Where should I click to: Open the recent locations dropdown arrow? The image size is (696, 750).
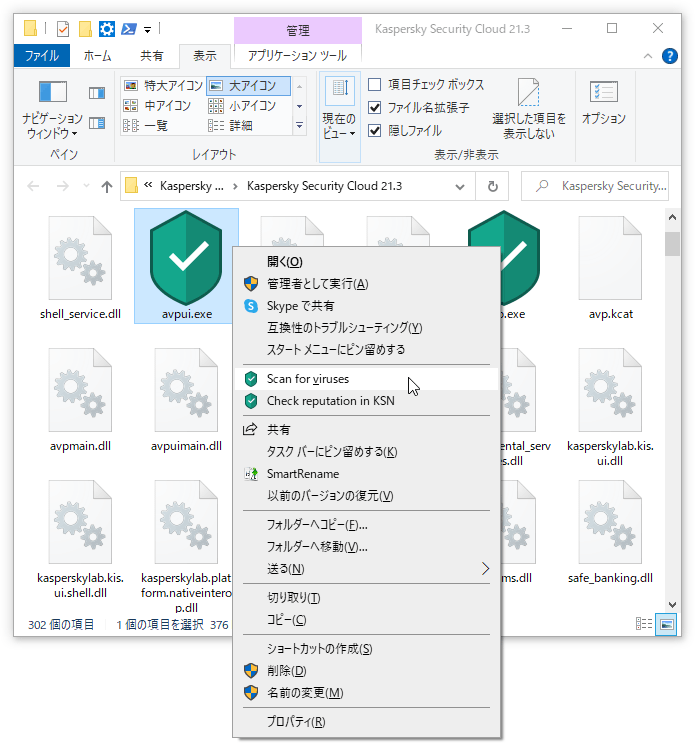pos(86,186)
